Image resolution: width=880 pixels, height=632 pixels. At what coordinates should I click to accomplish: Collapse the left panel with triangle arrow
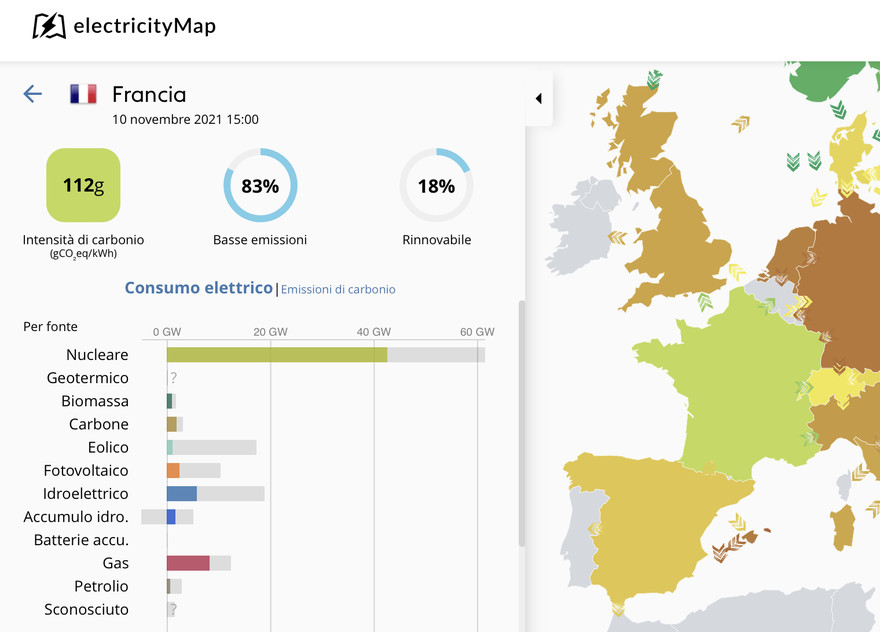tap(538, 99)
